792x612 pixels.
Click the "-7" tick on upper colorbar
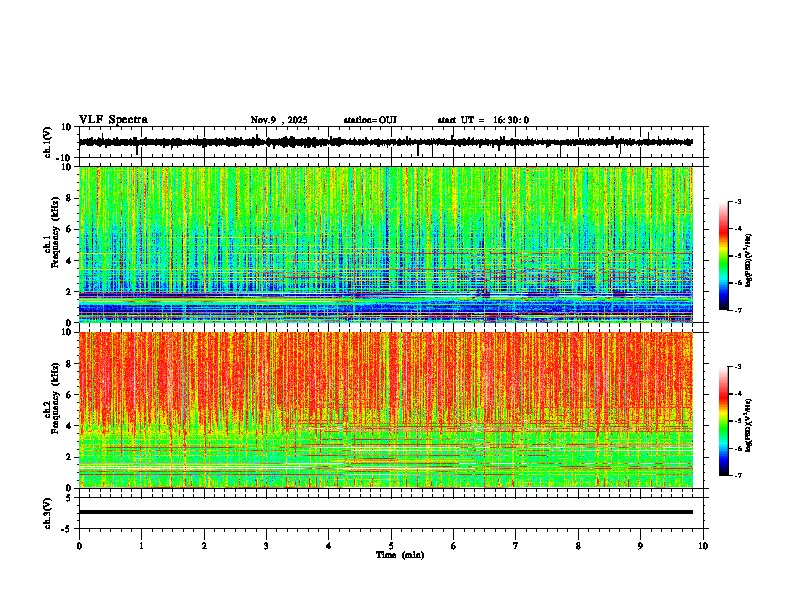[737, 311]
